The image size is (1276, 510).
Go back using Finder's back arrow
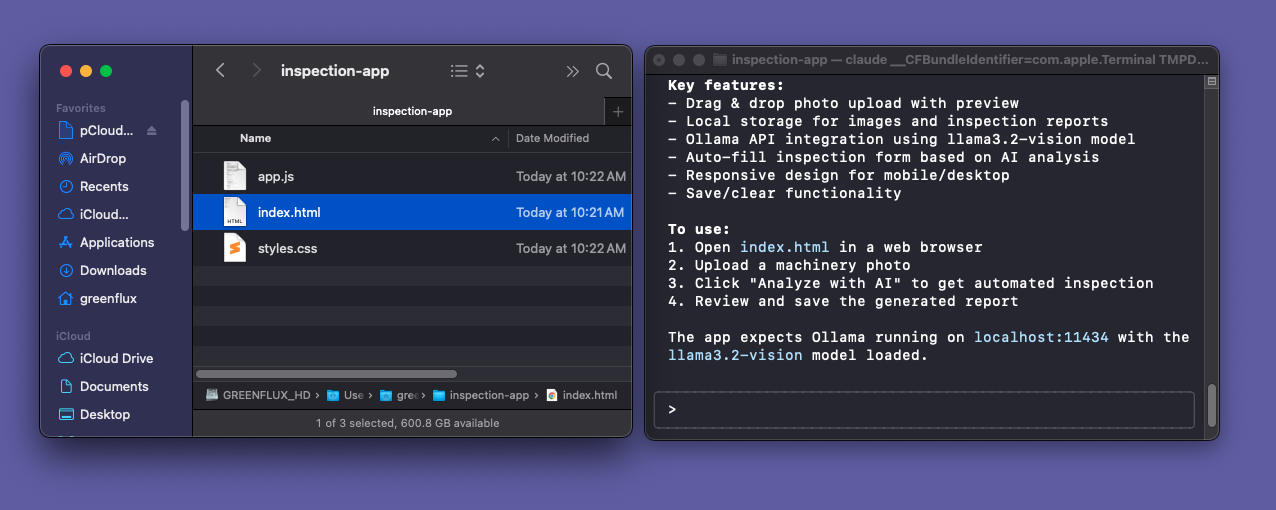tap(221, 71)
